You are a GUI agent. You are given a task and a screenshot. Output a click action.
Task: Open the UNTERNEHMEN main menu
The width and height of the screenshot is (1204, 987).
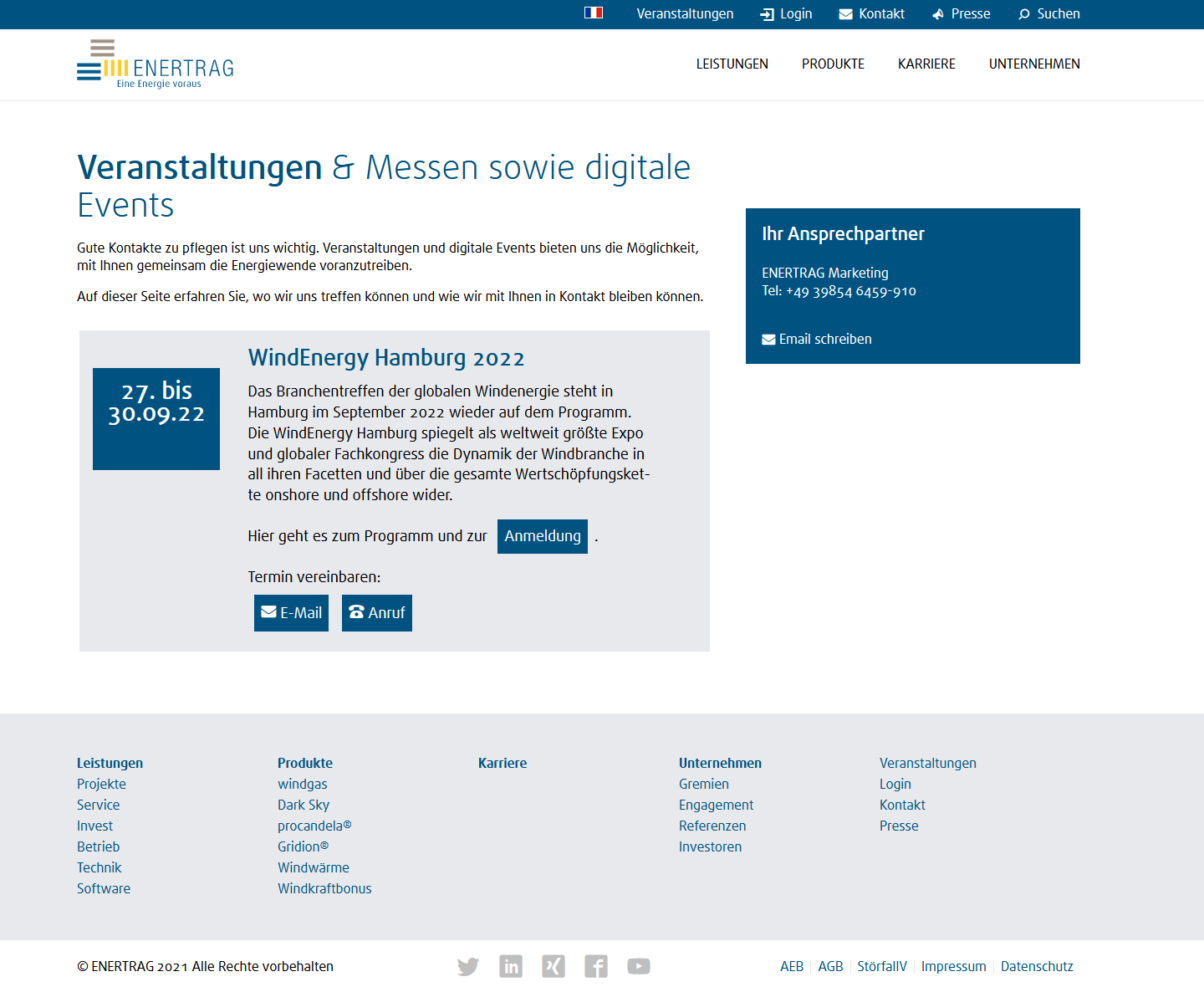(x=1034, y=64)
